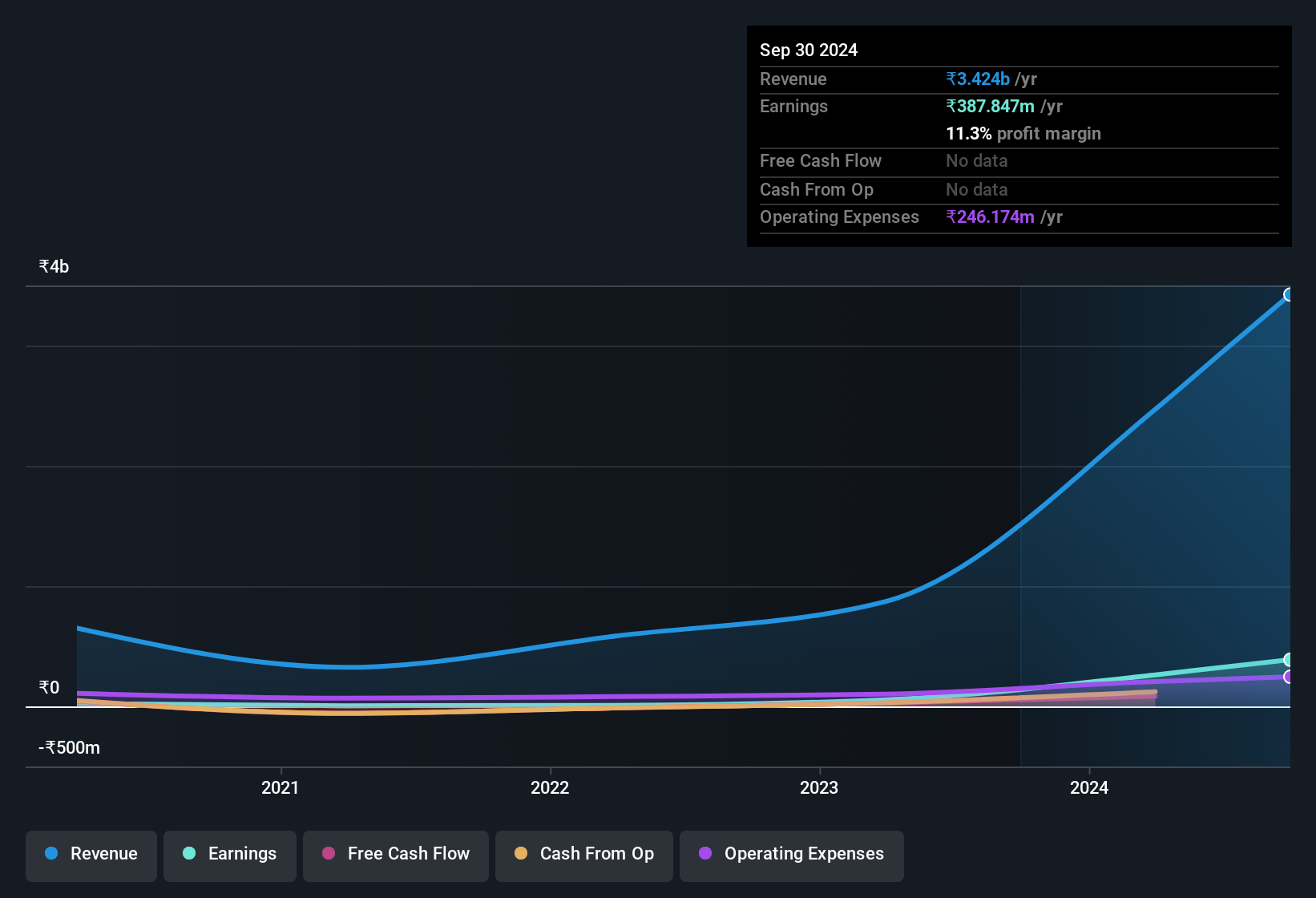Select the Earnings endpoint circle on the chart
Image resolution: width=1316 pixels, height=898 pixels.
(x=1289, y=660)
